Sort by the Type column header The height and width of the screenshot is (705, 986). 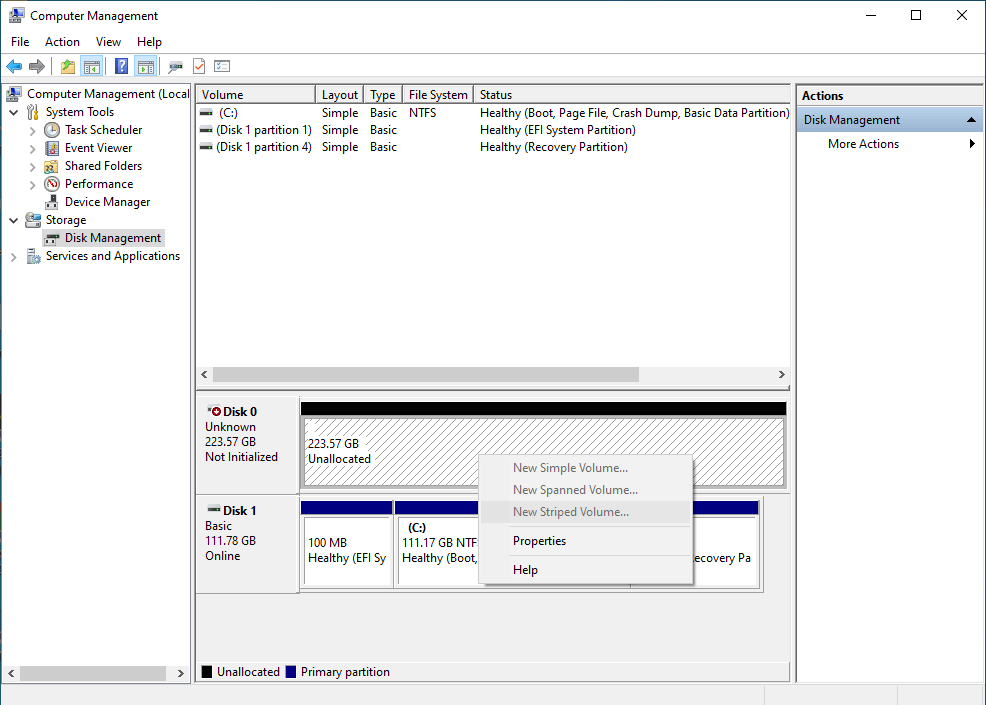(x=382, y=94)
